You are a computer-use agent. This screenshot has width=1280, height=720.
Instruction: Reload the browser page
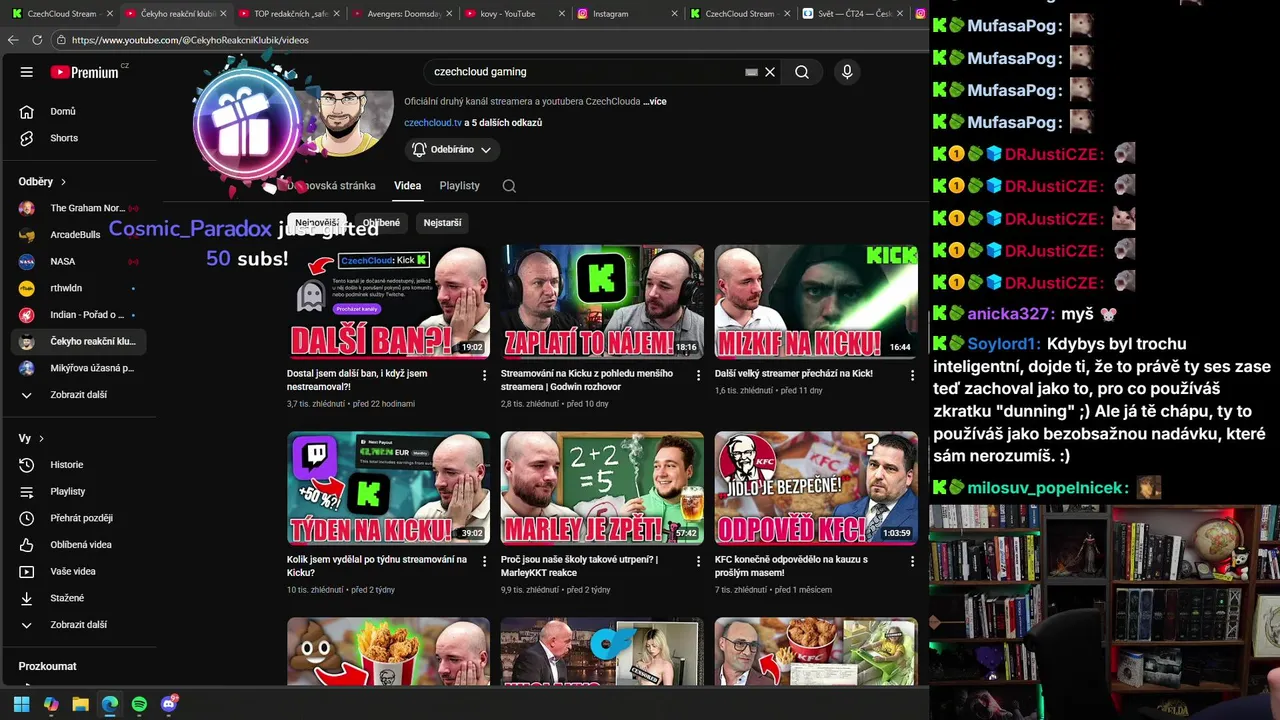click(37, 40)
